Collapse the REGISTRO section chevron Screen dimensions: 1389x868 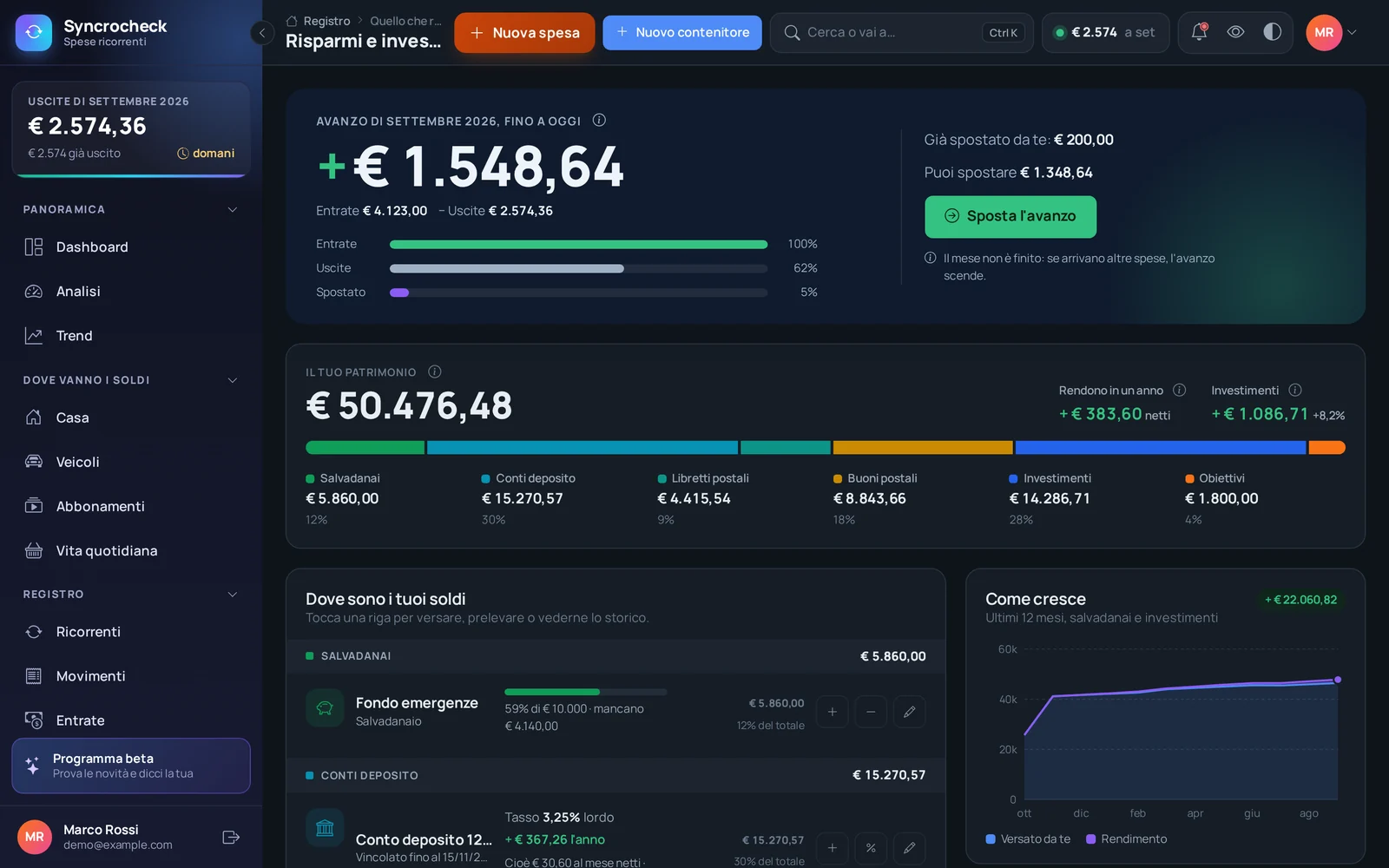pyautogui.click(x=233, y=595)
